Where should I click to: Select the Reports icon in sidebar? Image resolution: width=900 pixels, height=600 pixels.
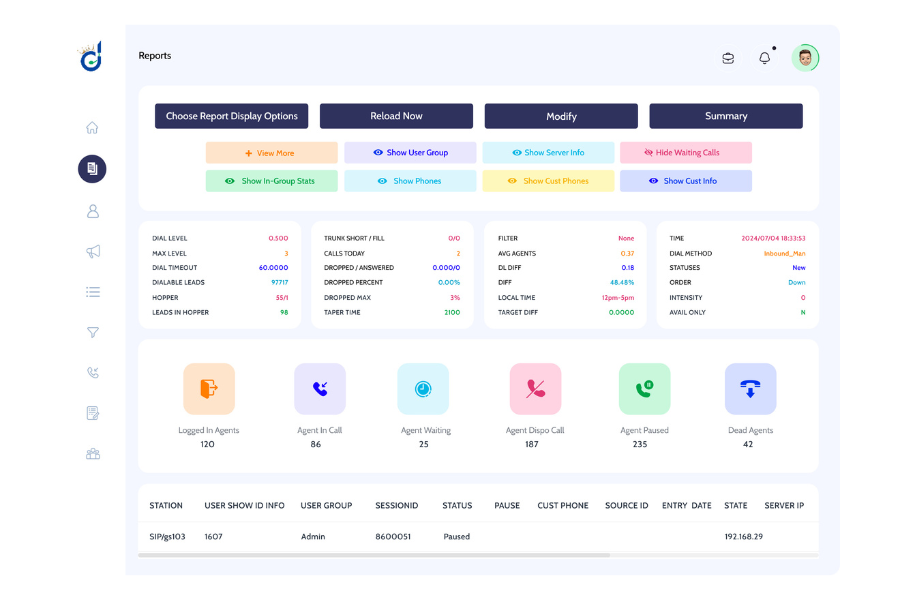tap(92, 169)
